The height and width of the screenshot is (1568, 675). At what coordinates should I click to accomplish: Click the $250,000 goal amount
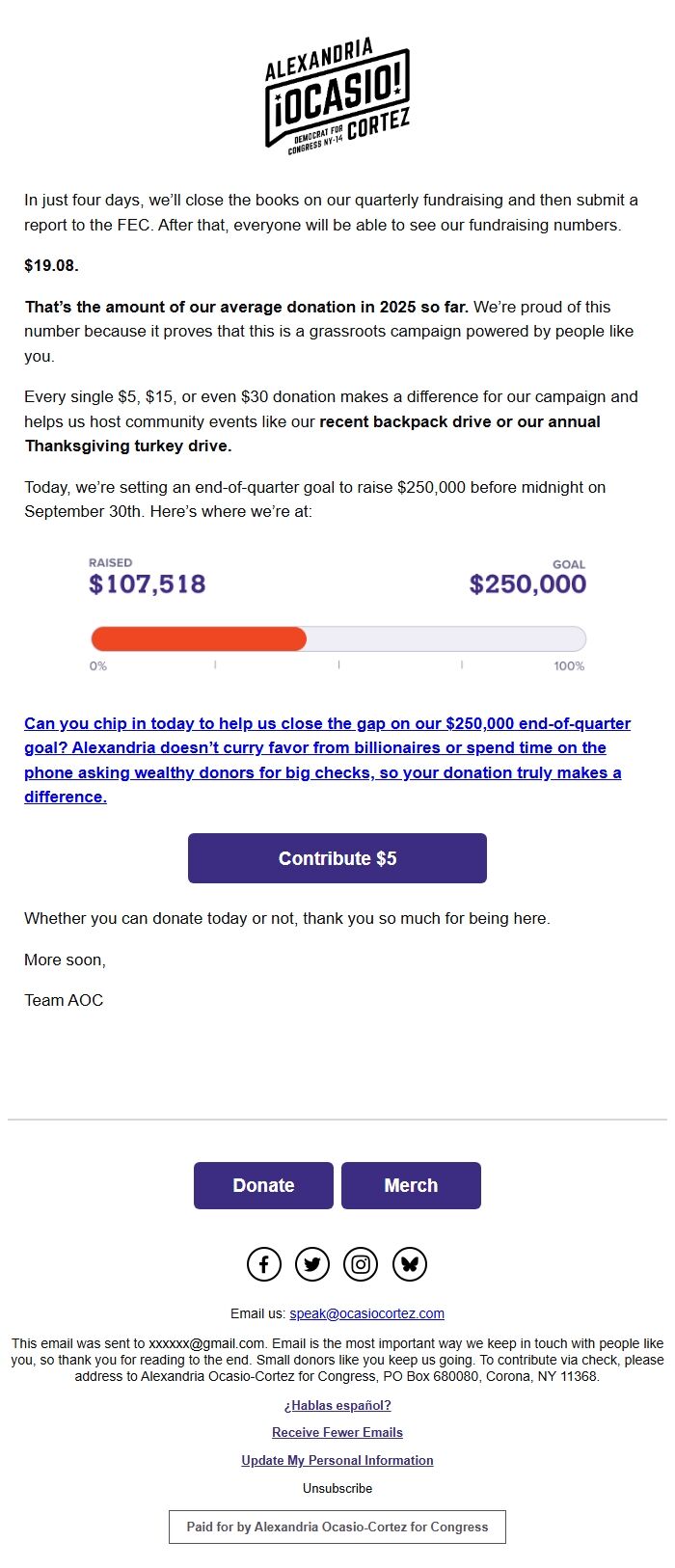point(527,584)
